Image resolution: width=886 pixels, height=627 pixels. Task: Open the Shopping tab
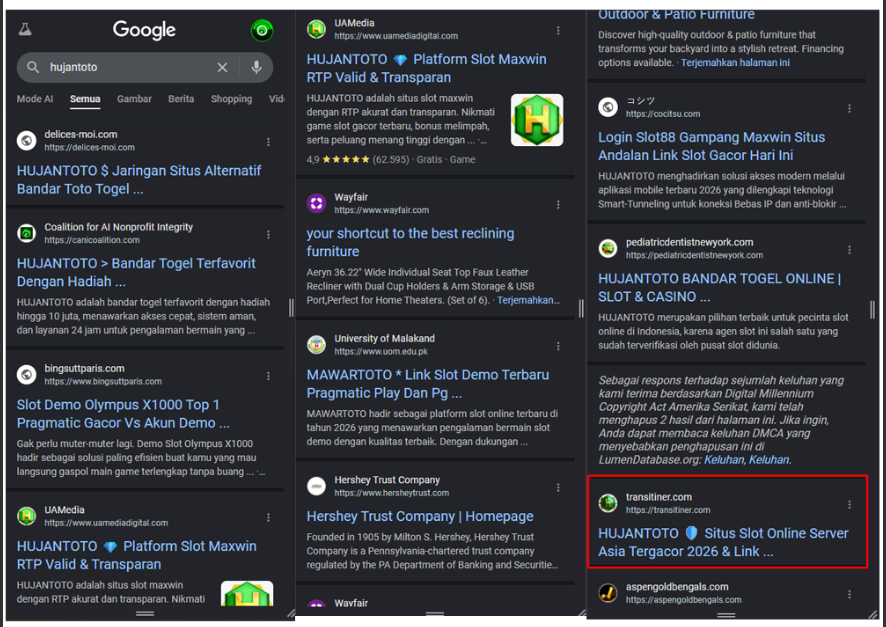click(x=231, y=99)
